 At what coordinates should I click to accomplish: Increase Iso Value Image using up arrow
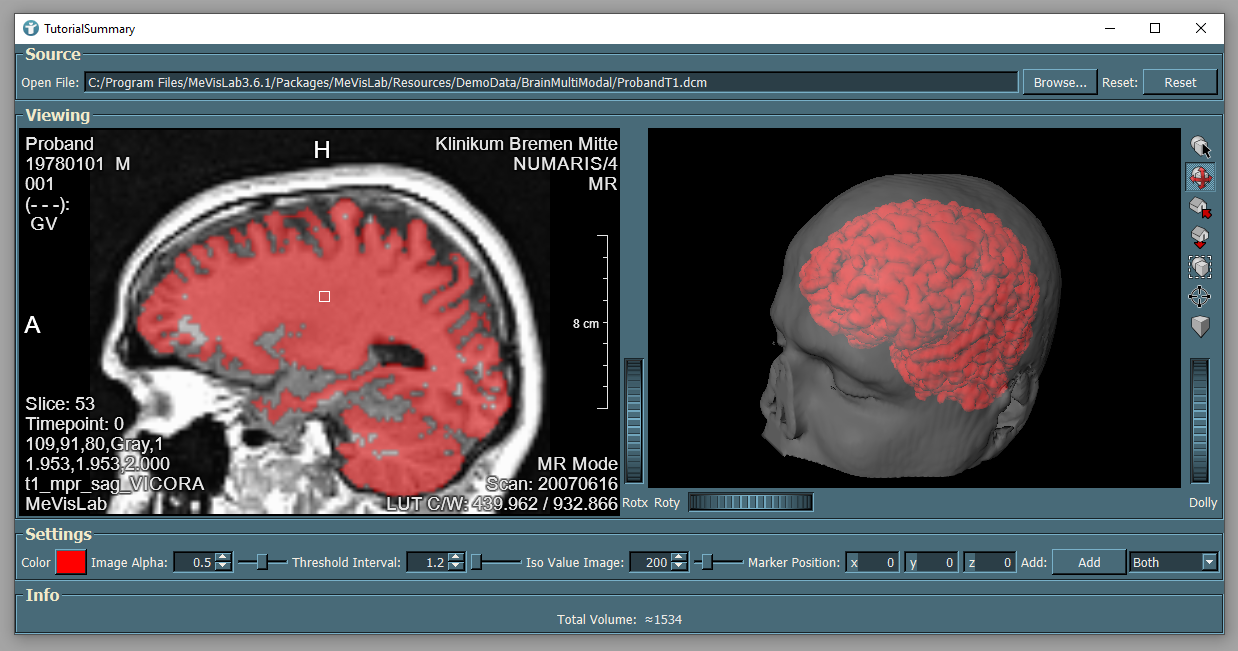[679, 557]
